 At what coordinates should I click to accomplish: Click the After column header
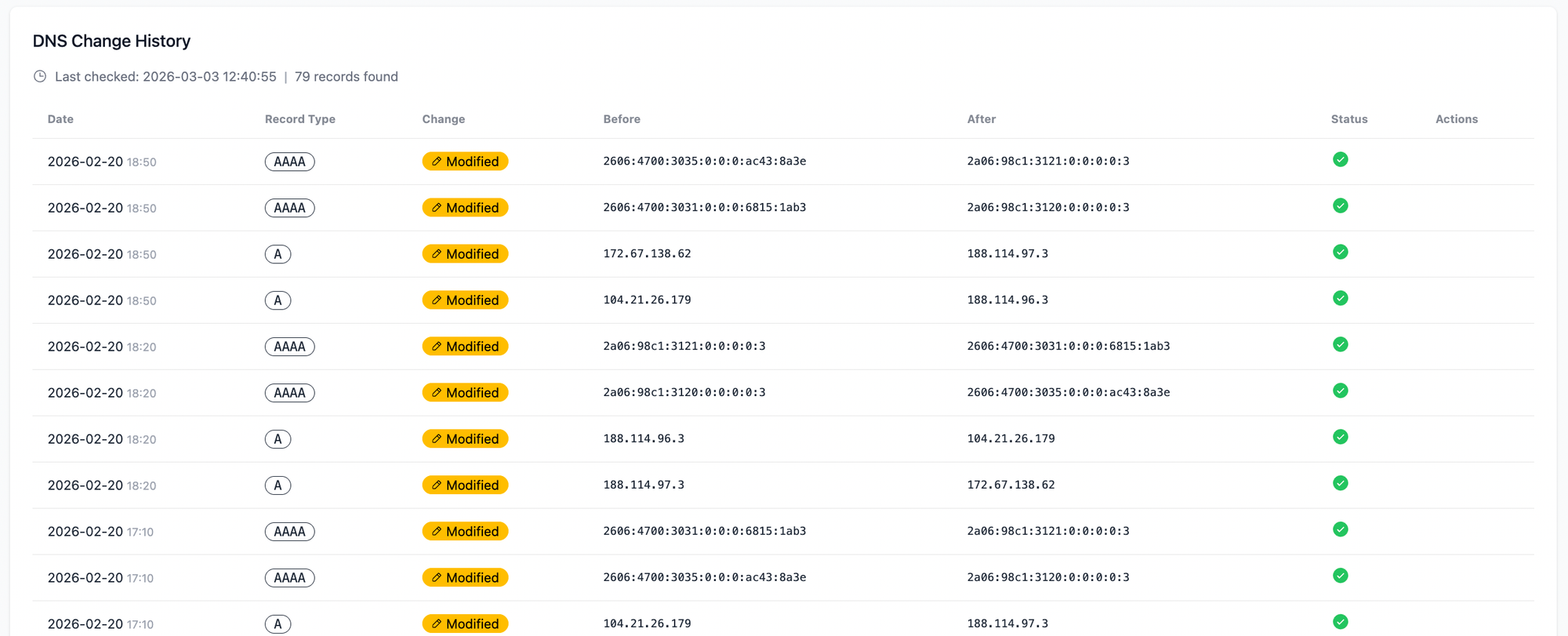(x=981, y=119)
